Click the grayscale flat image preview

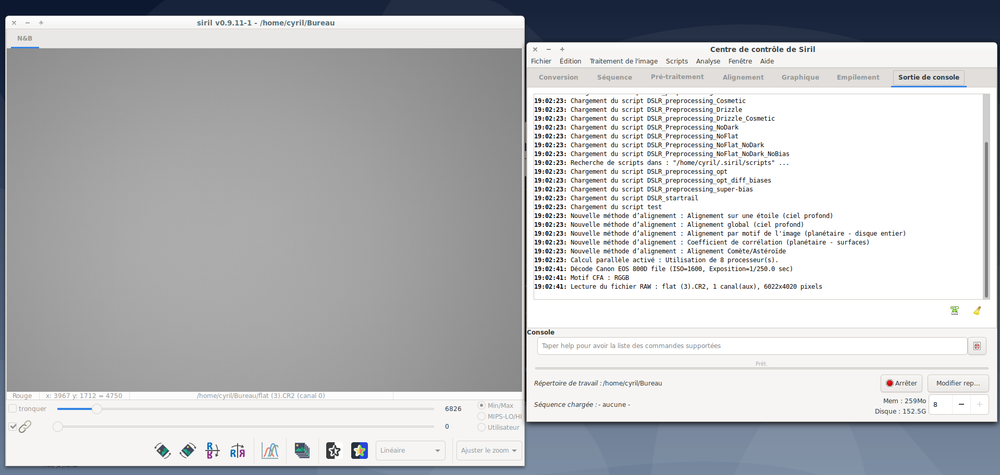coord(264,220)
